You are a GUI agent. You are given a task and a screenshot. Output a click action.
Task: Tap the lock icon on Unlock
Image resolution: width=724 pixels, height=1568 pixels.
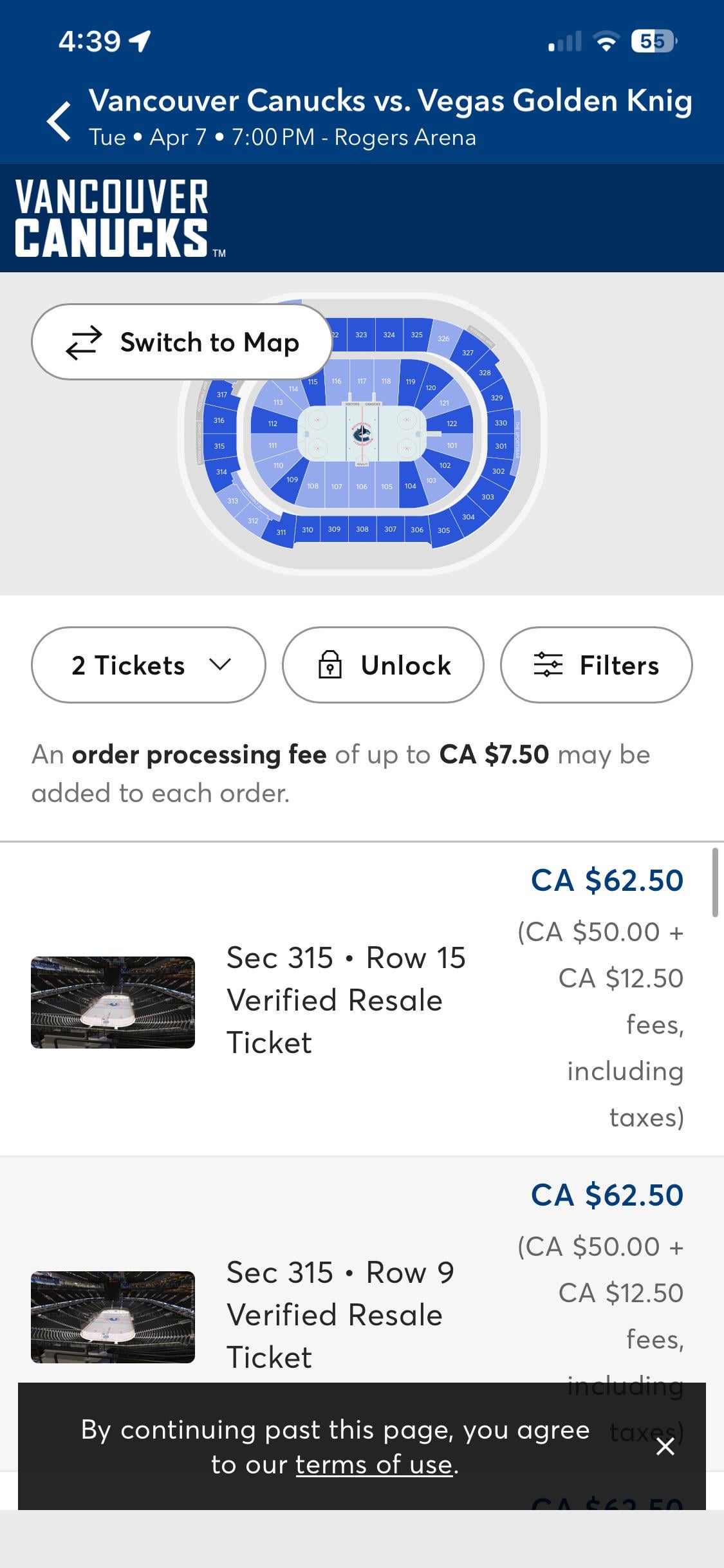click(330, 665)
